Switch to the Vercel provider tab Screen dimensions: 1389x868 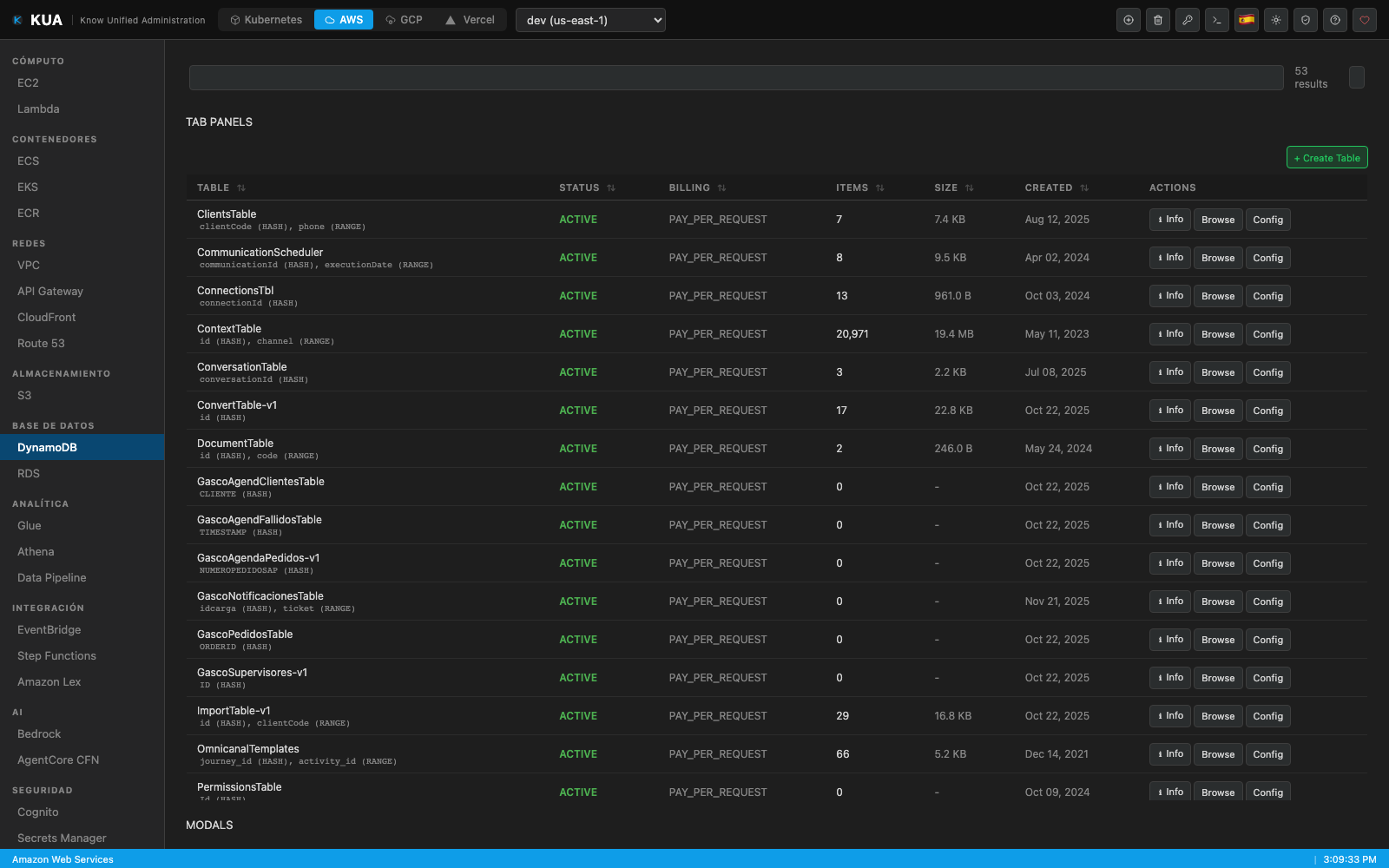pos(470,20)
